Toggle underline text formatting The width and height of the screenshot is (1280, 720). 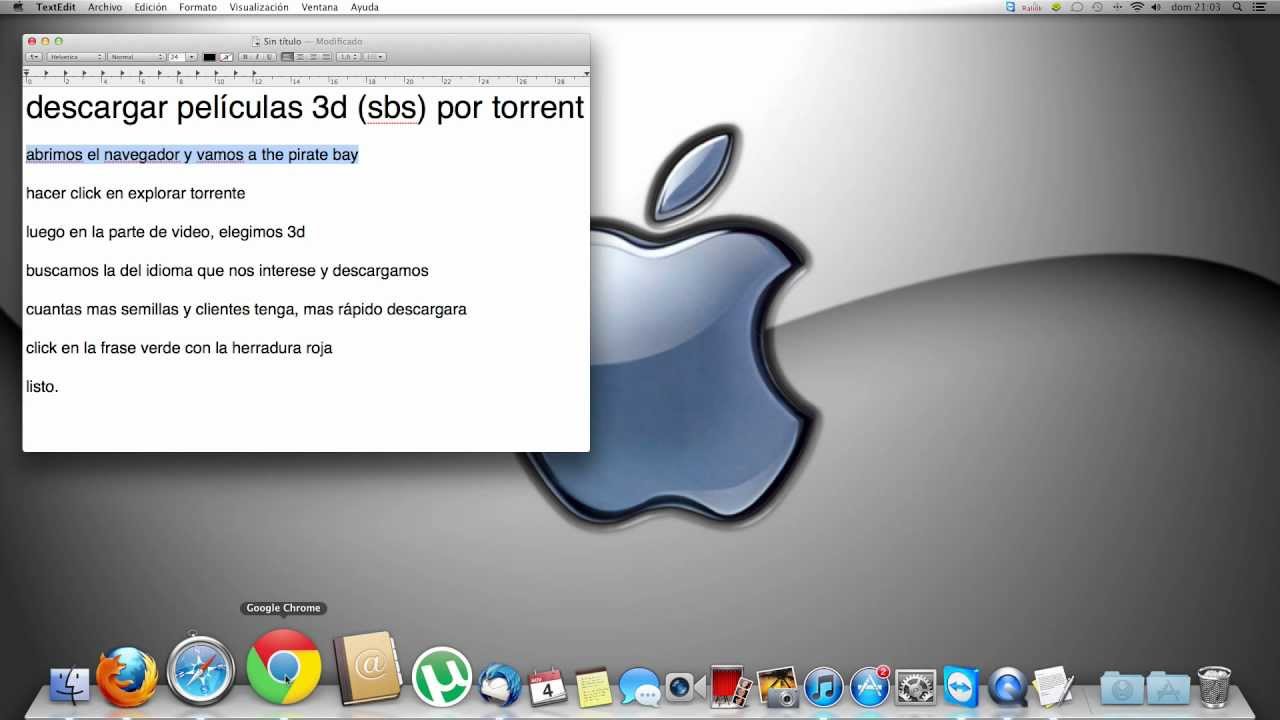pyautogui.click(x=269, y=57)
